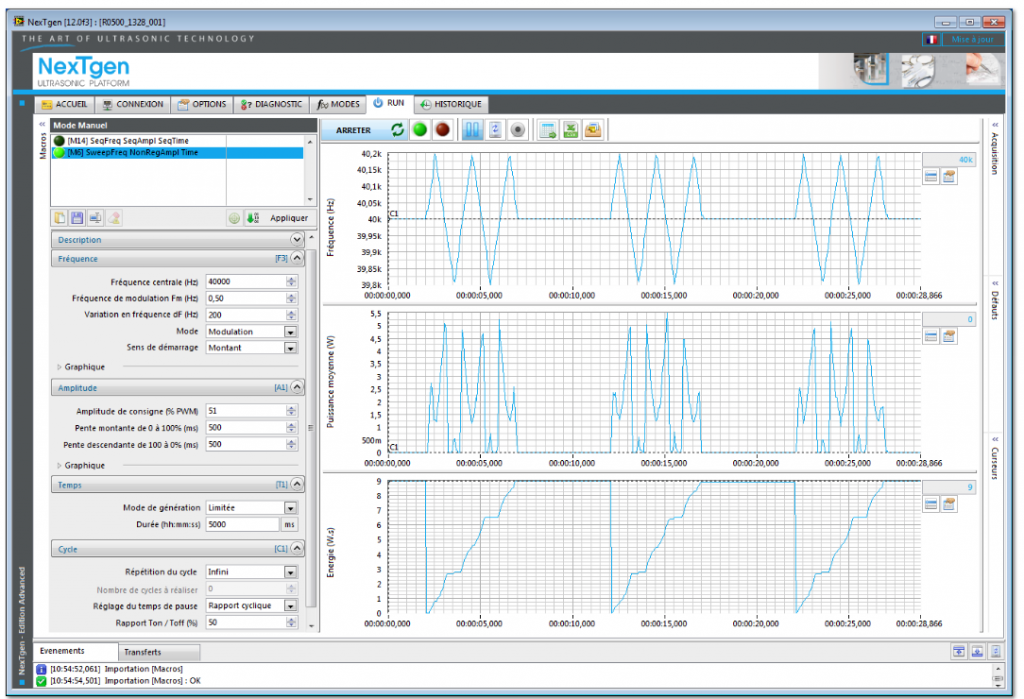
Task: Click the first icon in the events bar
Action: click(959, 651)
